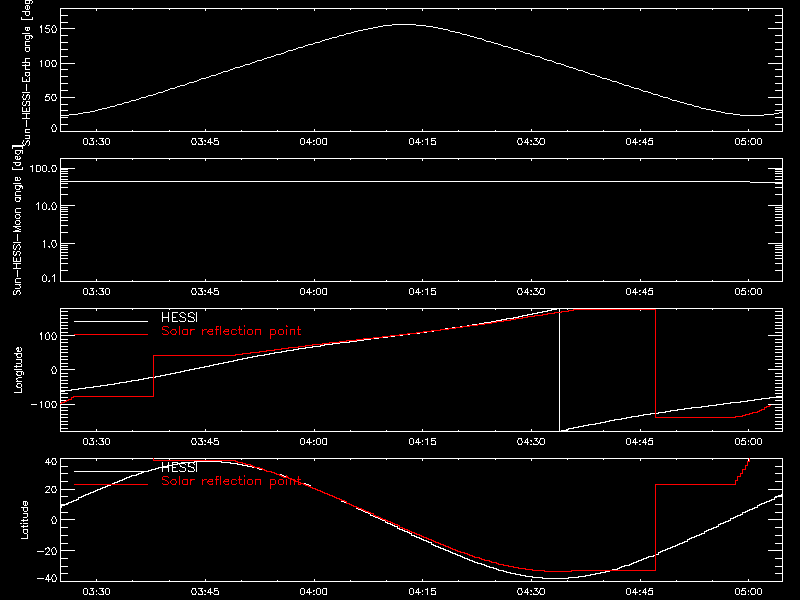Click the '-100' tick on the Longitude axis

pos(43,404)
